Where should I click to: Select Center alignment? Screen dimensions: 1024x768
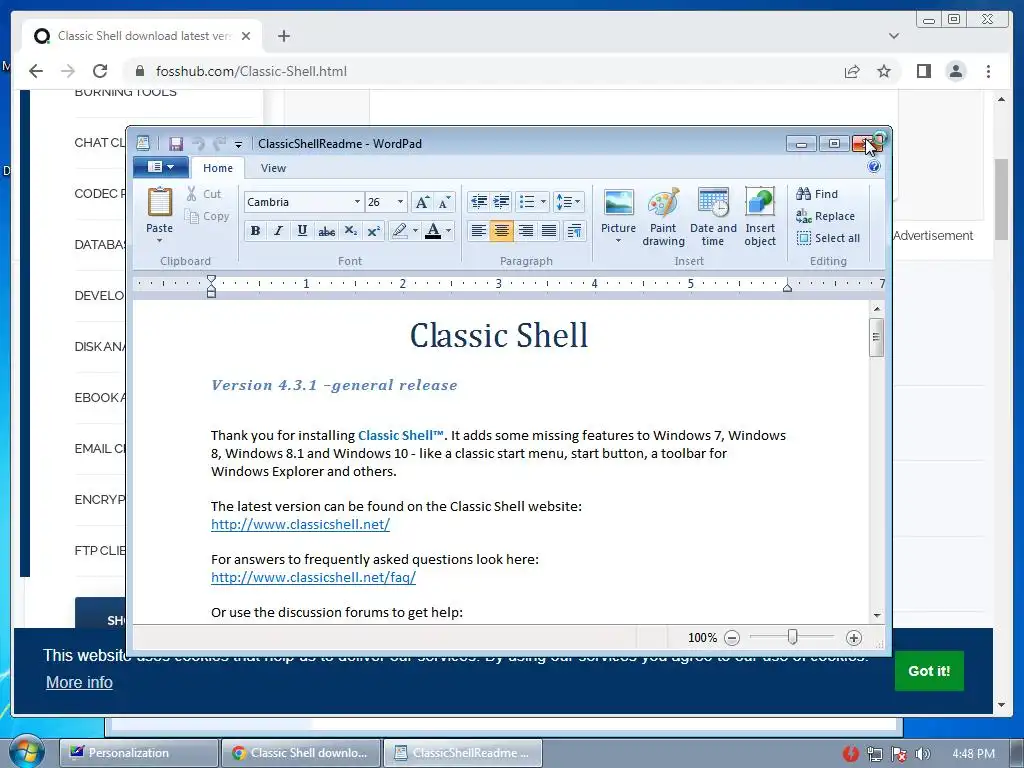[x=502, y=231]
